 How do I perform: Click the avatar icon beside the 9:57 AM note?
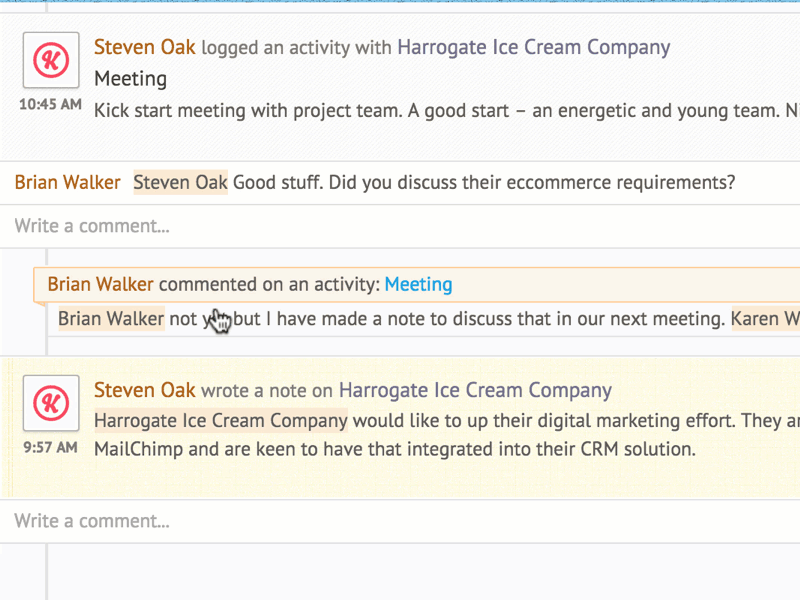pyautogui.click(x=51, y=403)
